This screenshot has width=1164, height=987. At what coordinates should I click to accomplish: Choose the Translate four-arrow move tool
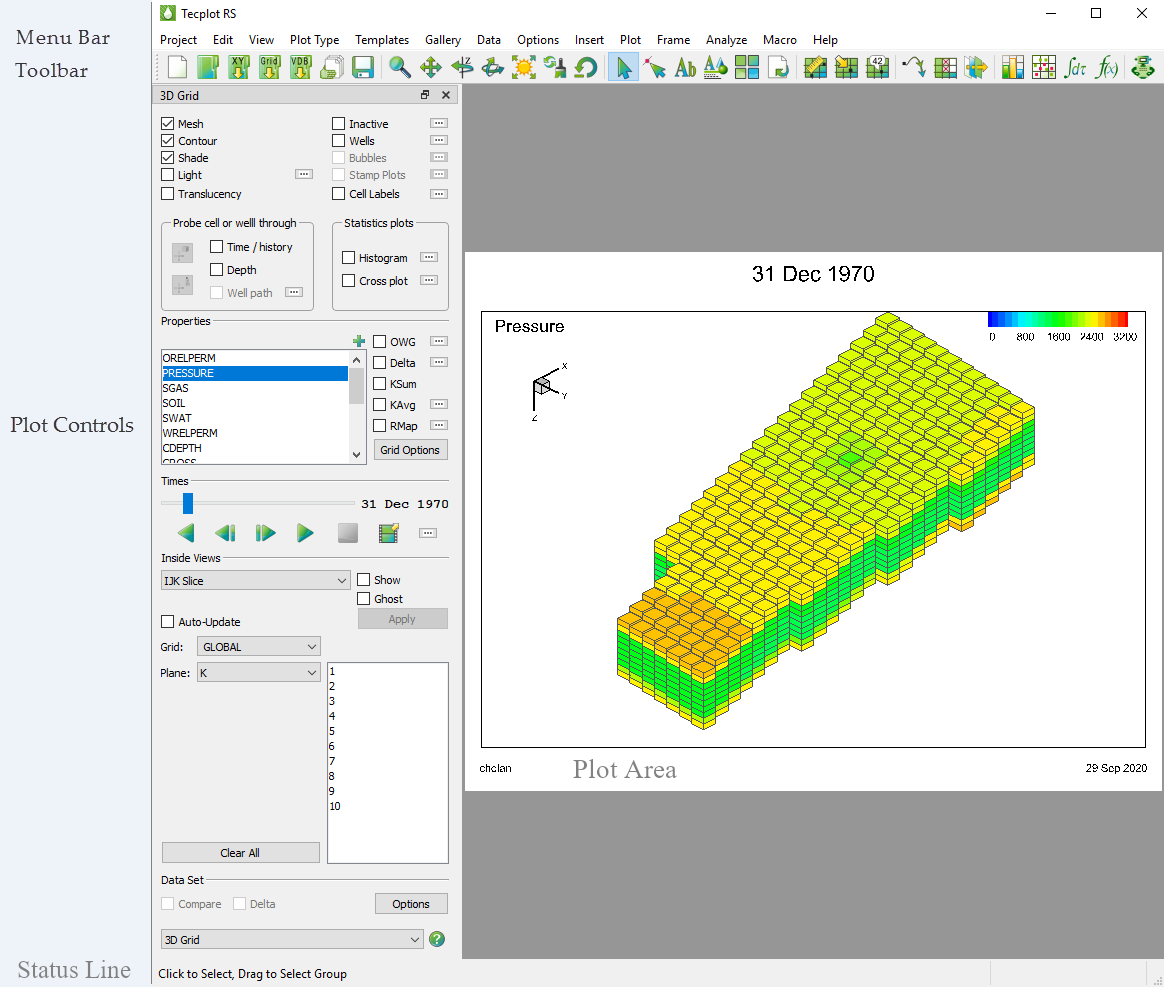click(430, 68)
